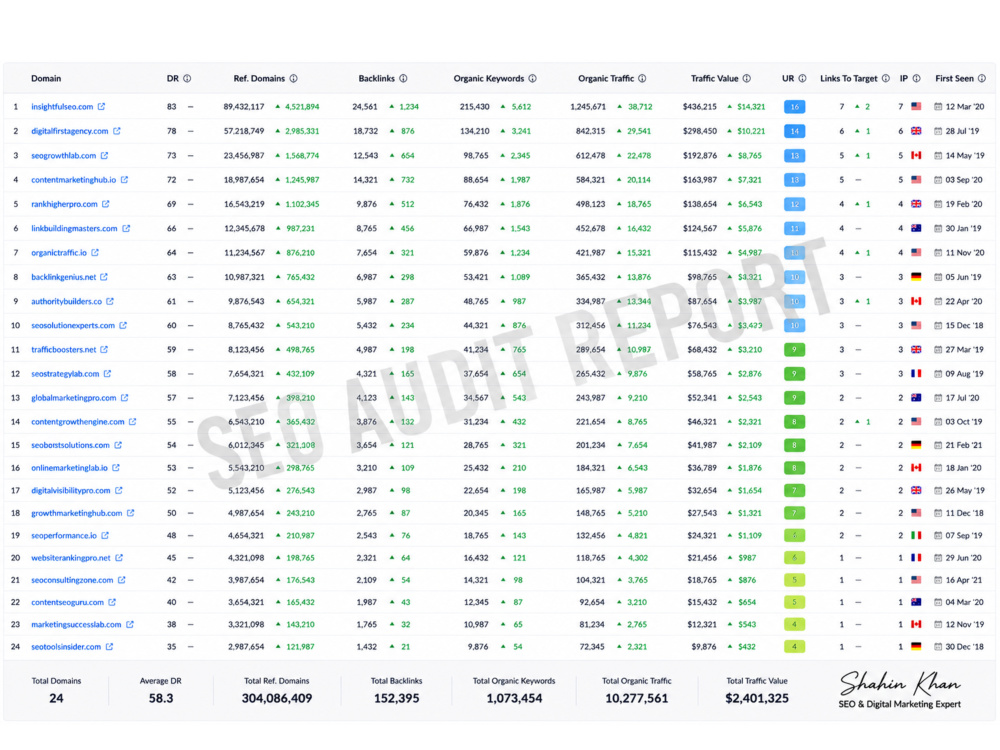The width and height of the screenshot is (1000, 750).
Task: Open external link icon beside authoritybuilders.co
Action: tap(110, 301)
